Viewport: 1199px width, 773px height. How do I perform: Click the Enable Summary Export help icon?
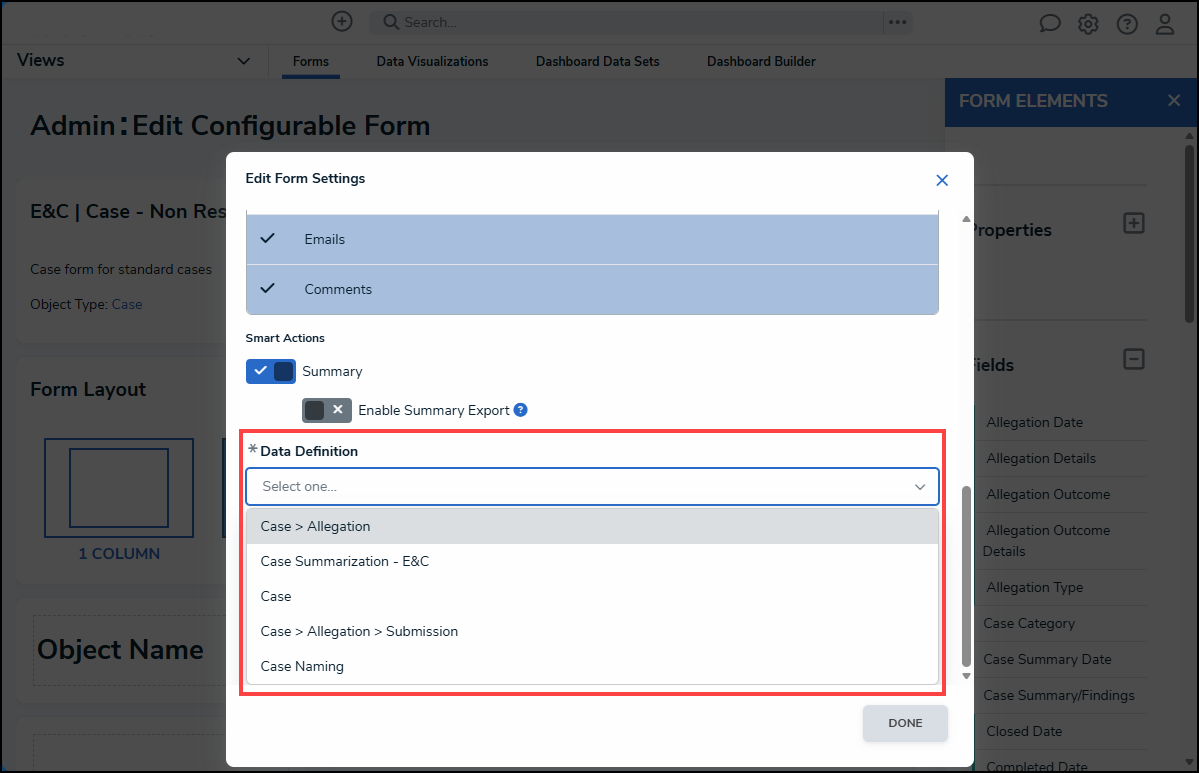[520, 410]
